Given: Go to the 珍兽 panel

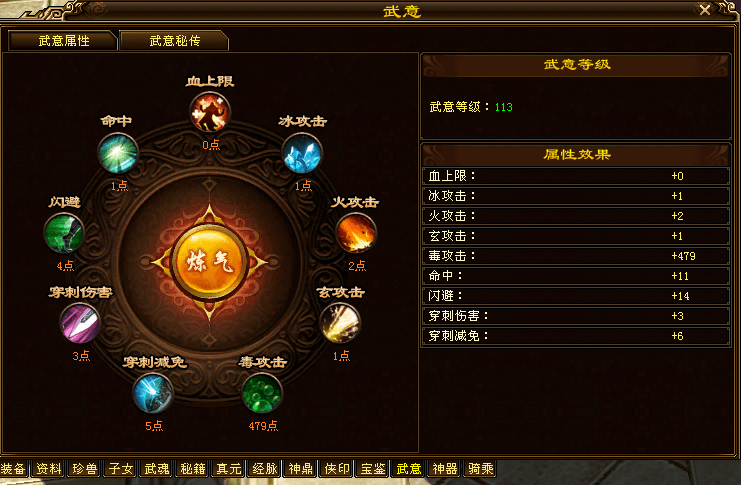Looking at the screenshot, I should coord(85,468).
